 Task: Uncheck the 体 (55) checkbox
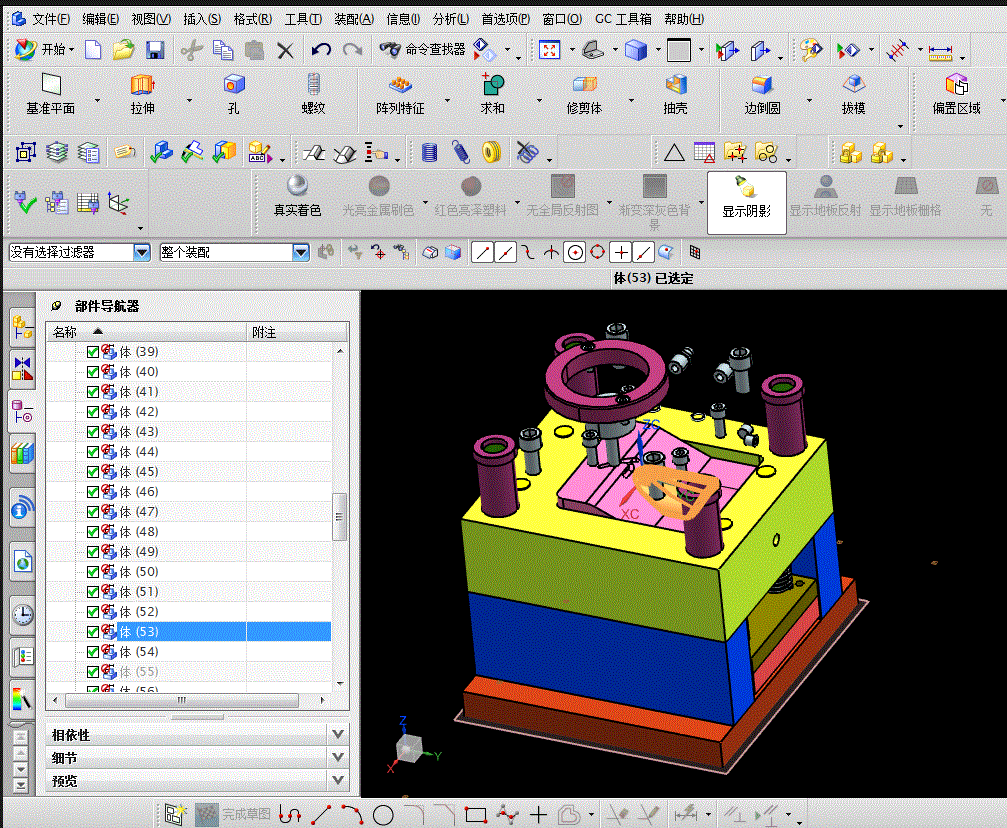coord(92,672)
